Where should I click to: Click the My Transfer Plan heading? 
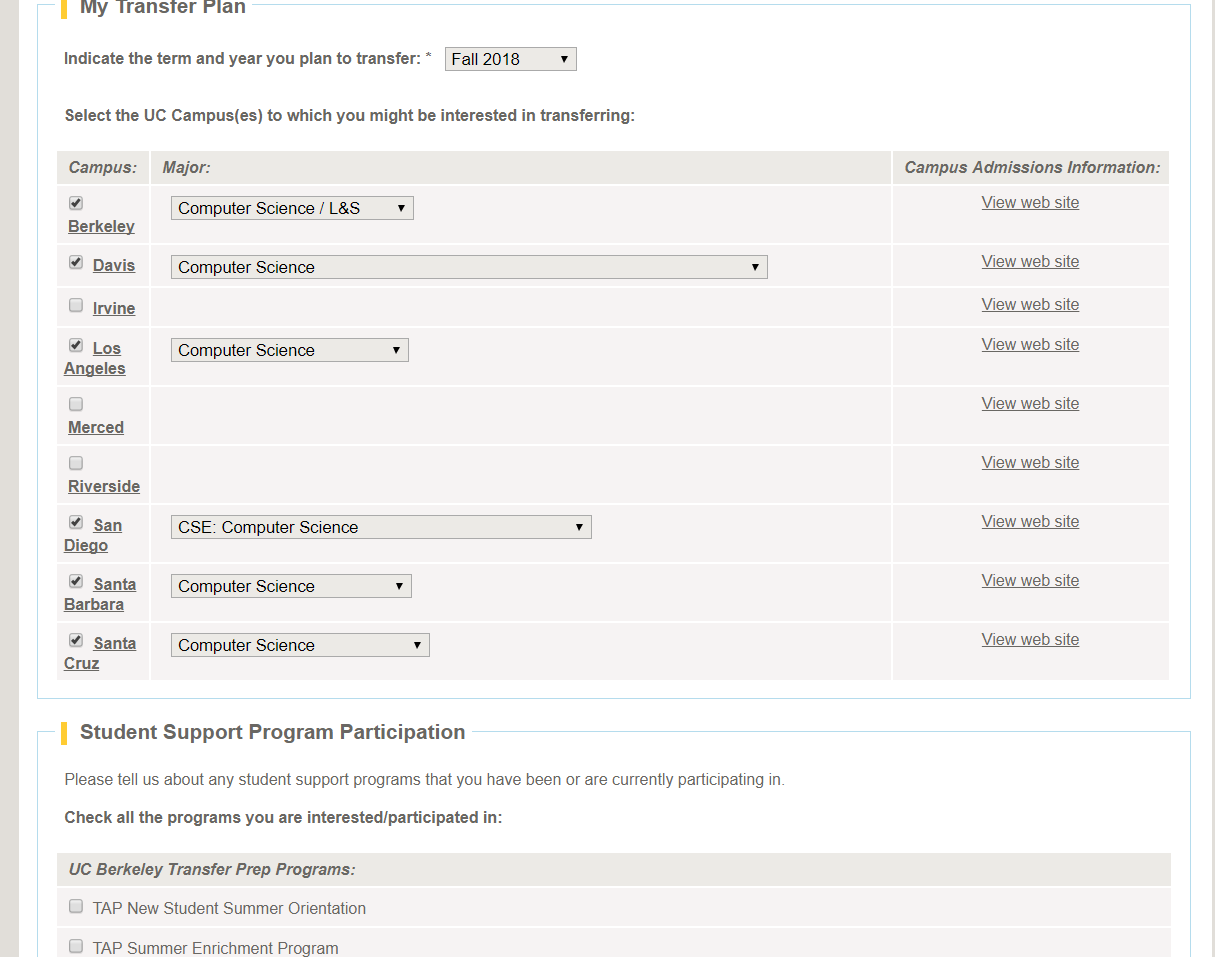163,8
